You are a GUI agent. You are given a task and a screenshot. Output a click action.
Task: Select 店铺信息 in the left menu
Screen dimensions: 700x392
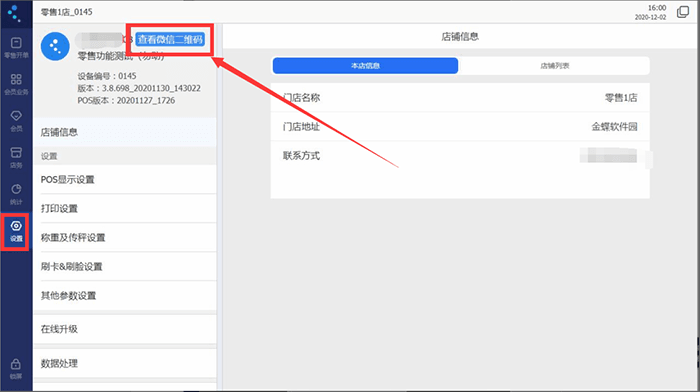(x=125, y=132)
